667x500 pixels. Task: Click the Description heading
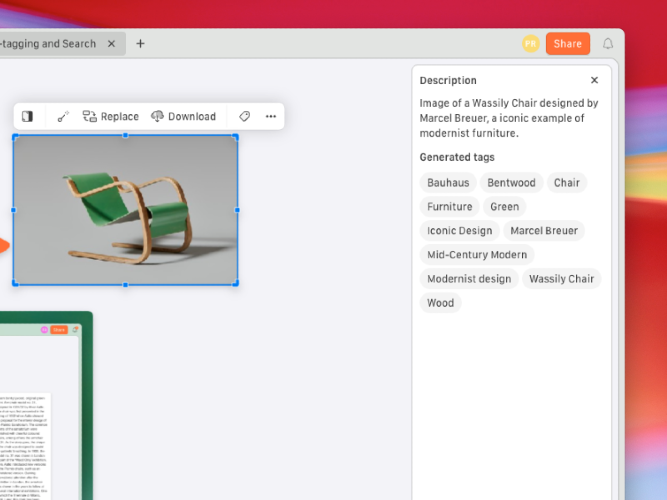448,80
